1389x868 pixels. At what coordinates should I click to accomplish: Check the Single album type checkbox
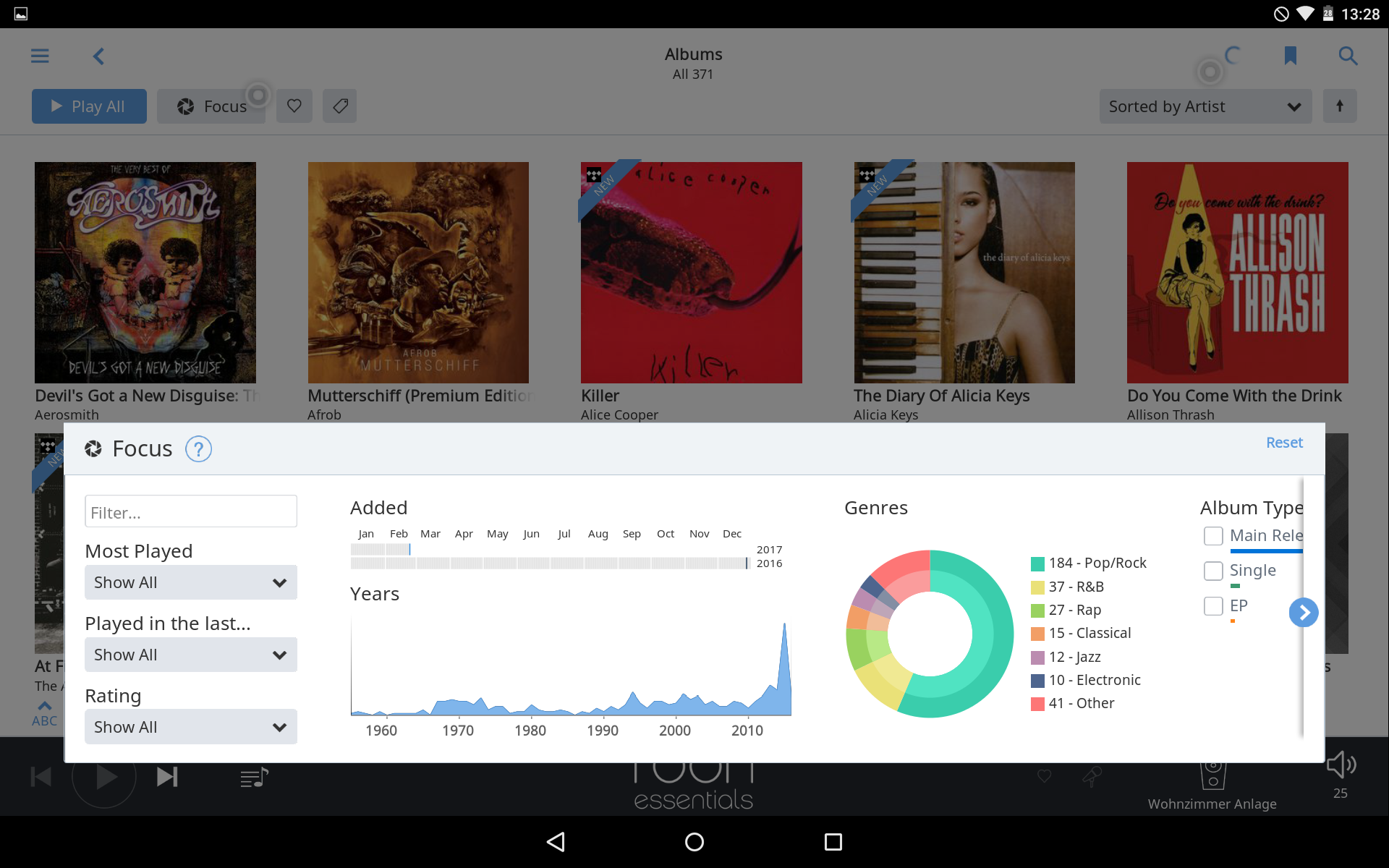pyautogui.click(x=1213, y=571)
